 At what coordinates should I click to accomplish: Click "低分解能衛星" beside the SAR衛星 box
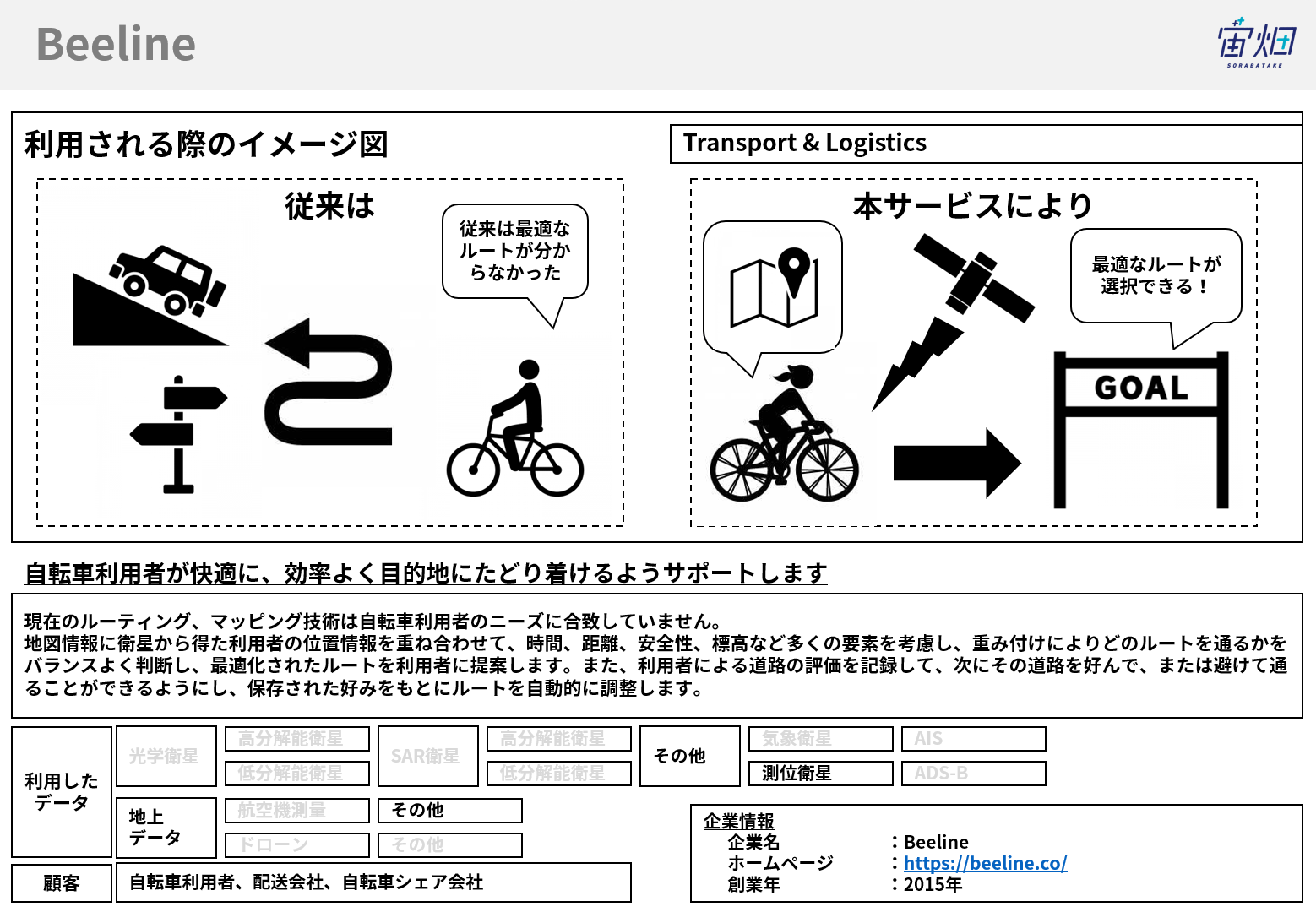(x=559, y=774)
